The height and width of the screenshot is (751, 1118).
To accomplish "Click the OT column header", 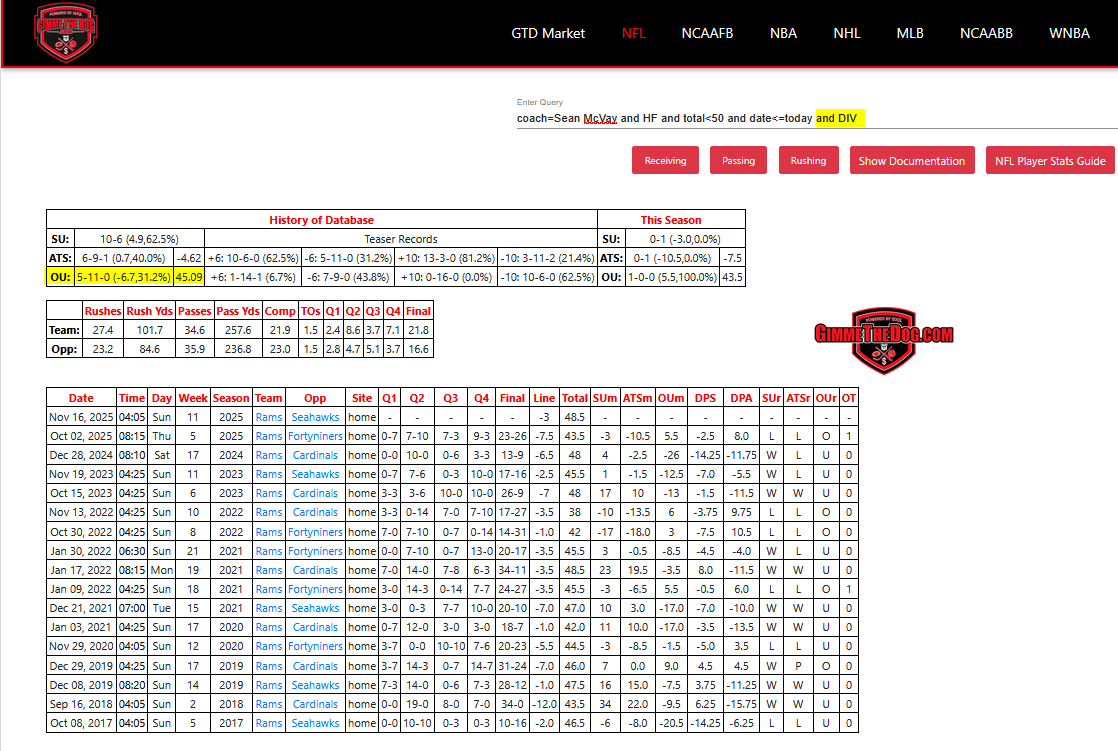I will tap(848, 398).
